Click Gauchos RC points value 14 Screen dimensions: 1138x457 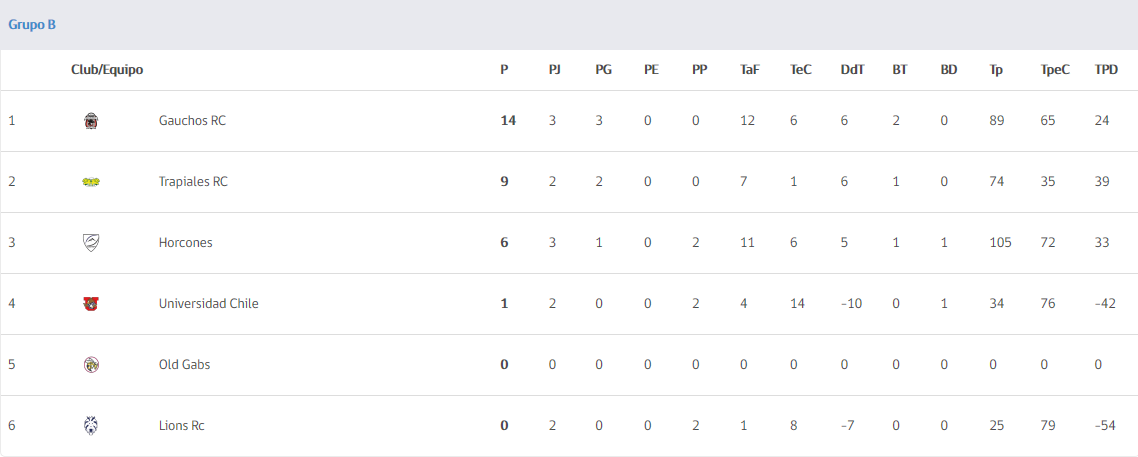(x=508, y=121)
